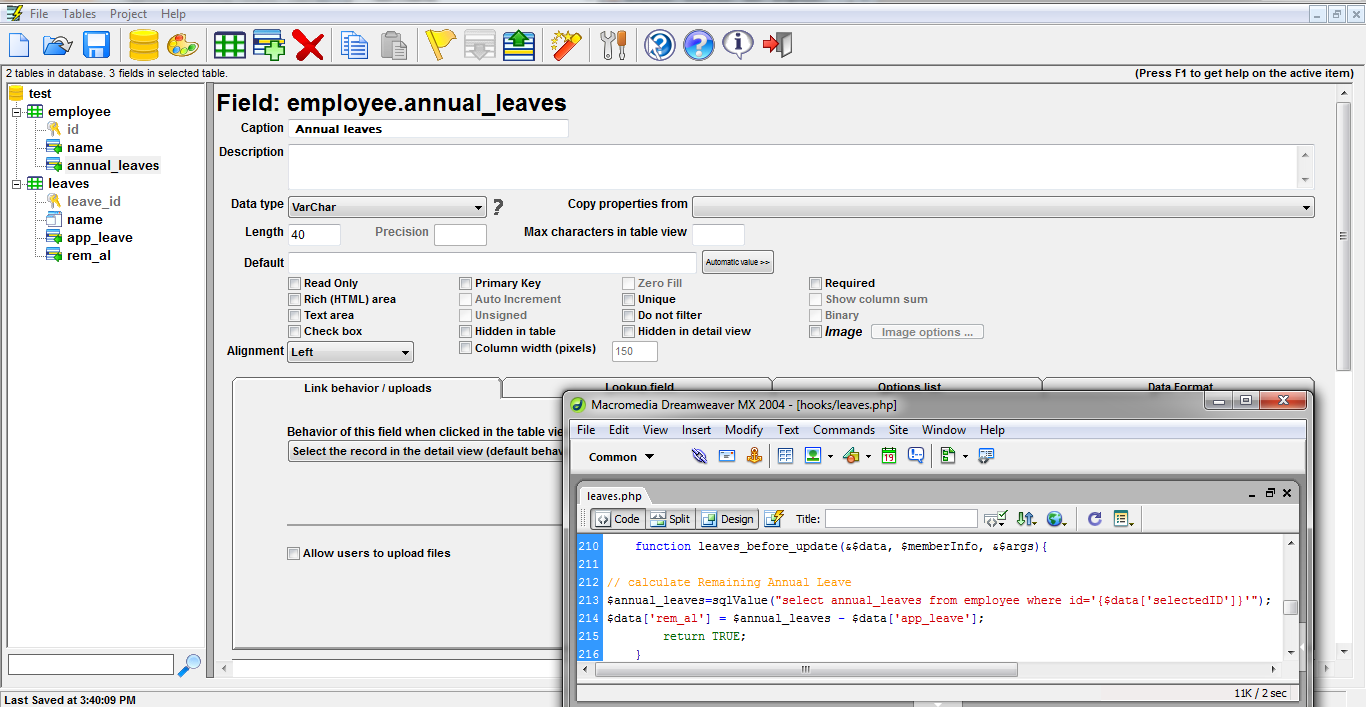Viewport: 1366px width, 707px height.
Task: Move the field up with the green arrow icon
Action: (519, 45)
